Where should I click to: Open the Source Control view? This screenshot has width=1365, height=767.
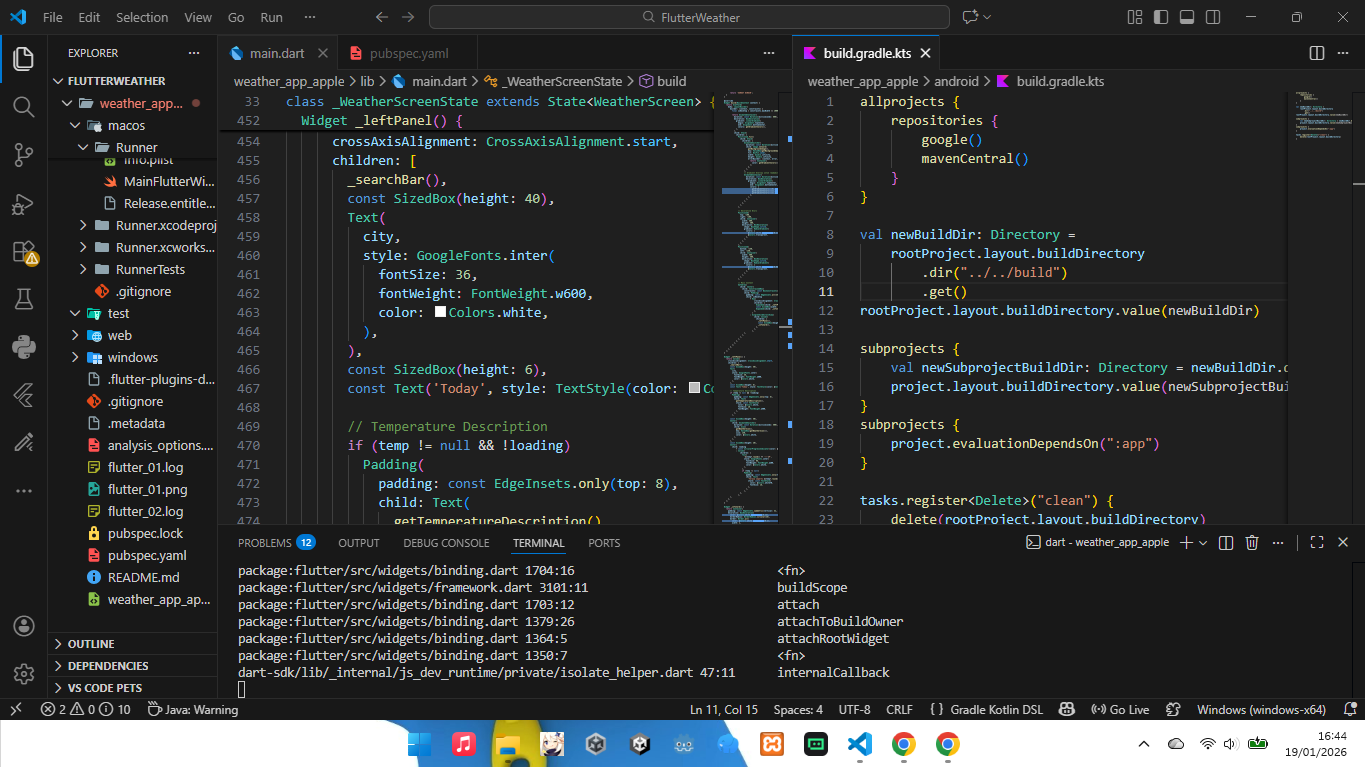pos(22,155)
